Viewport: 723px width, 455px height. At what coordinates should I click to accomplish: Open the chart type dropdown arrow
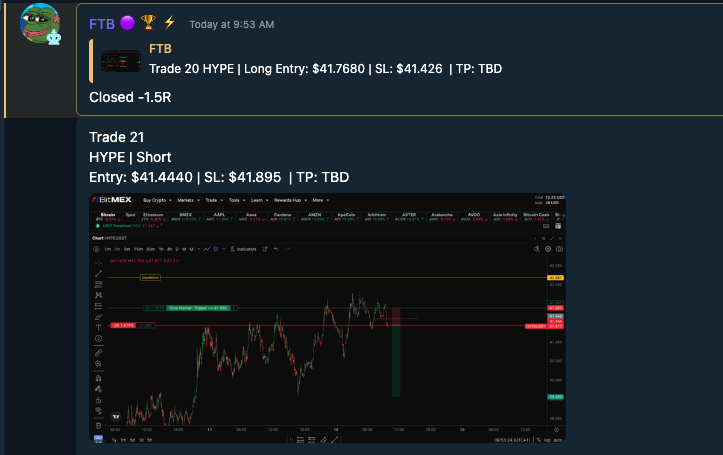pyautogui.click(x=224, y=249)
